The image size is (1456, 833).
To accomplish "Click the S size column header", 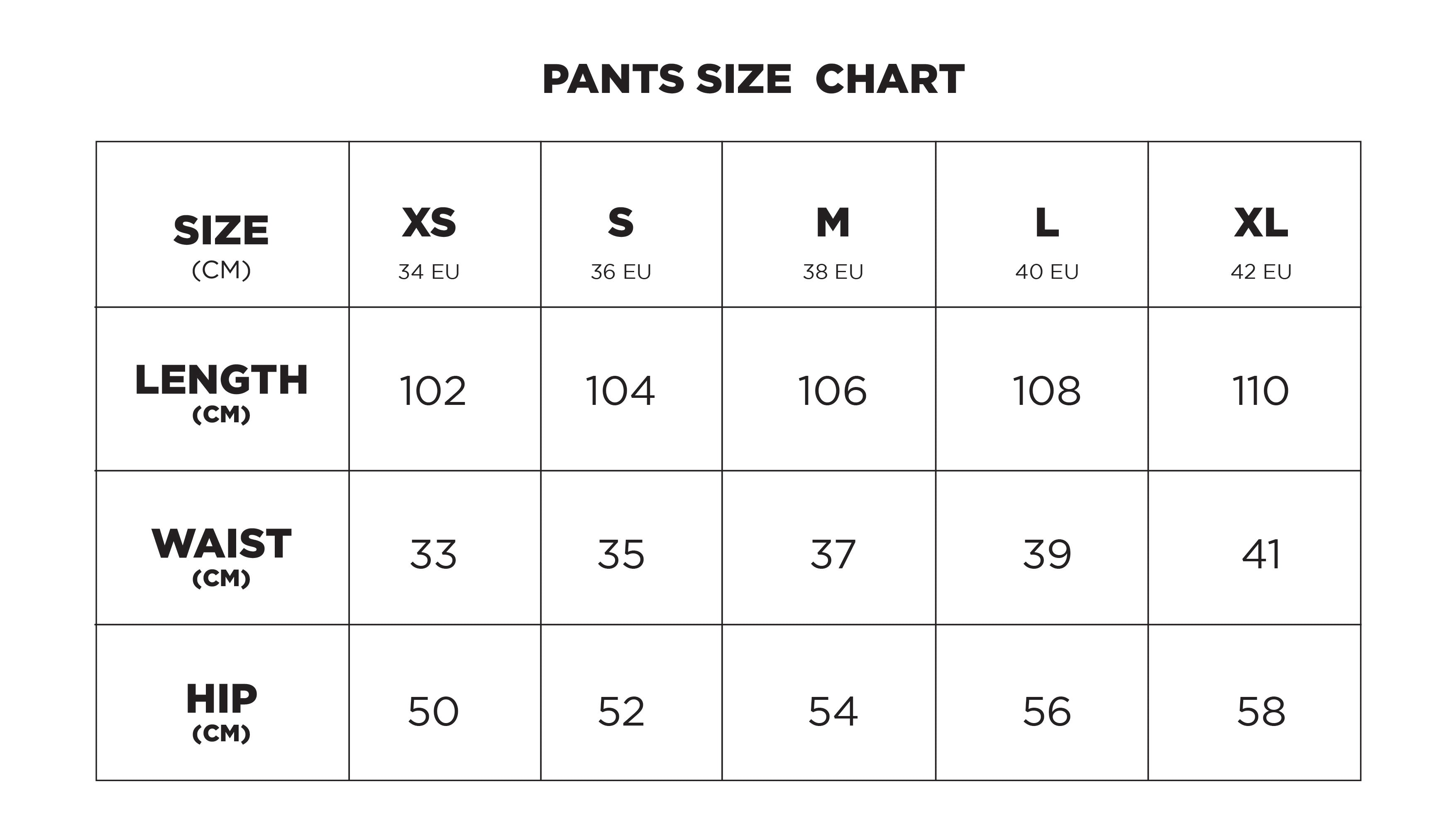I will (x=621, y=223).
